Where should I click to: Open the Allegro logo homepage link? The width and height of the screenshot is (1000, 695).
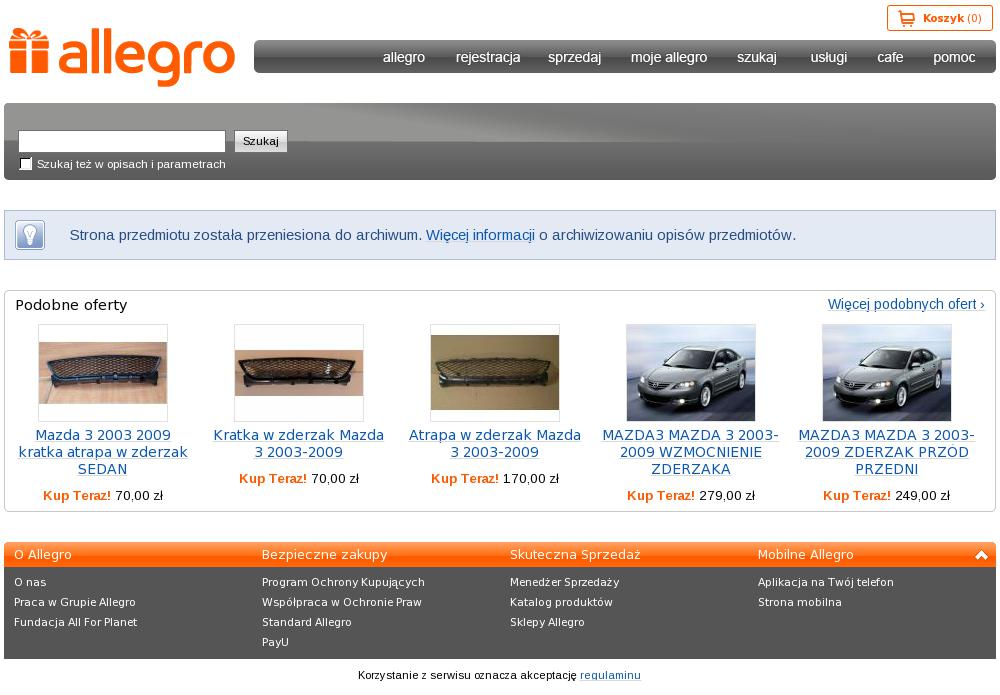pyautogui.click(x=122, y=57)
